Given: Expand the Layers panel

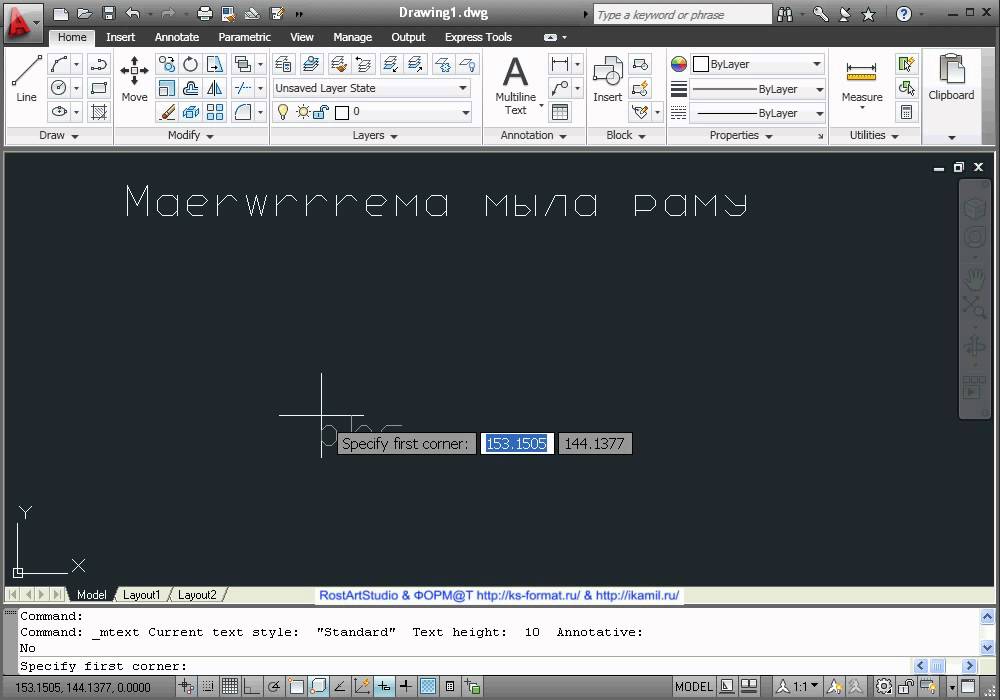Looking at the screenshot, I should (x=375, y=135).
